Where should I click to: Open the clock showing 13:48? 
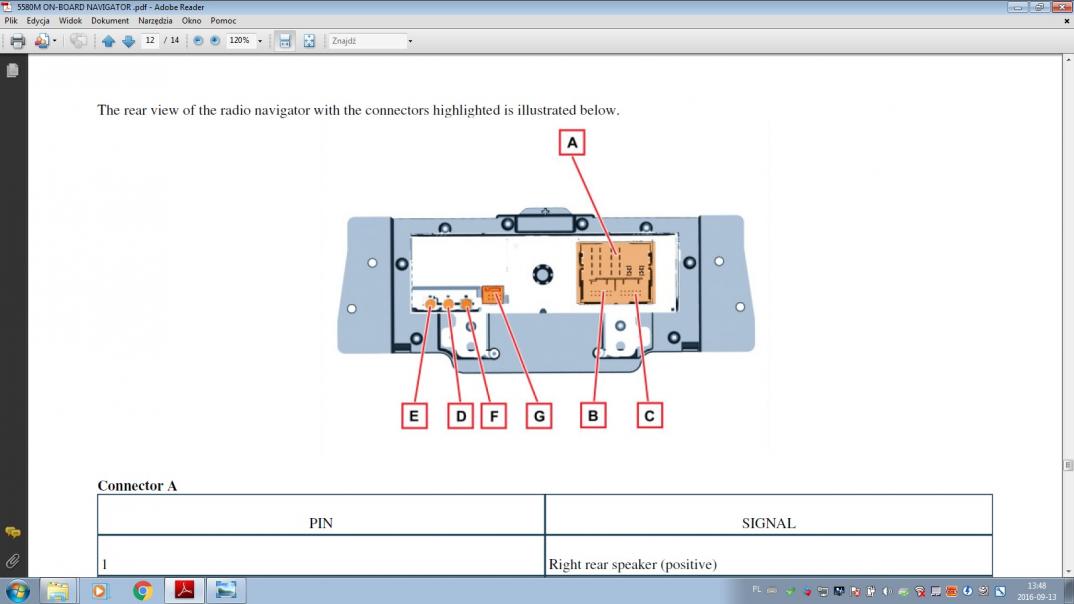1036,591
